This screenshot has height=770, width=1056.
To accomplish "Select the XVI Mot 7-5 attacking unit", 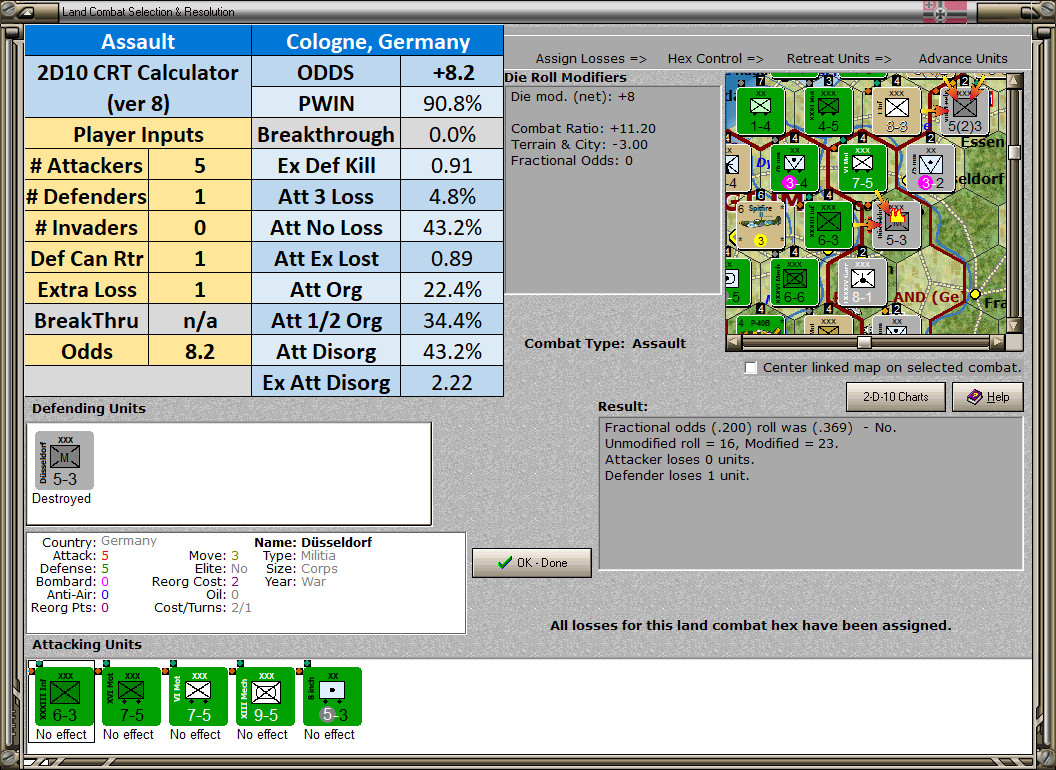I will [131, 697].
